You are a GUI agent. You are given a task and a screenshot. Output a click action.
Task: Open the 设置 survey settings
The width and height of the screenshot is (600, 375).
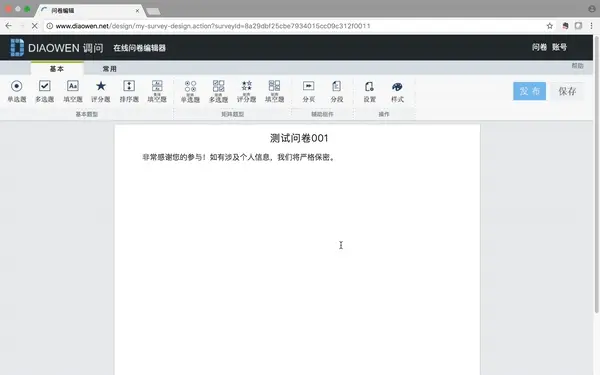point(370,91)
